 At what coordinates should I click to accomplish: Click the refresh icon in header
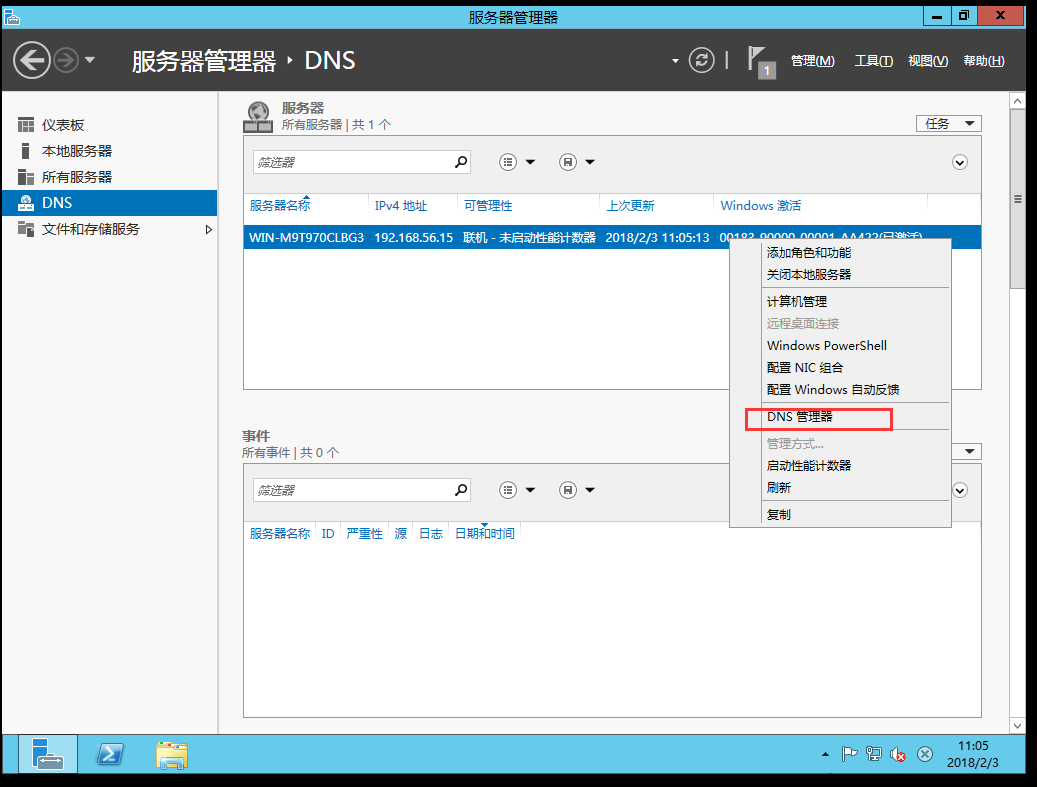click(701, 60)
